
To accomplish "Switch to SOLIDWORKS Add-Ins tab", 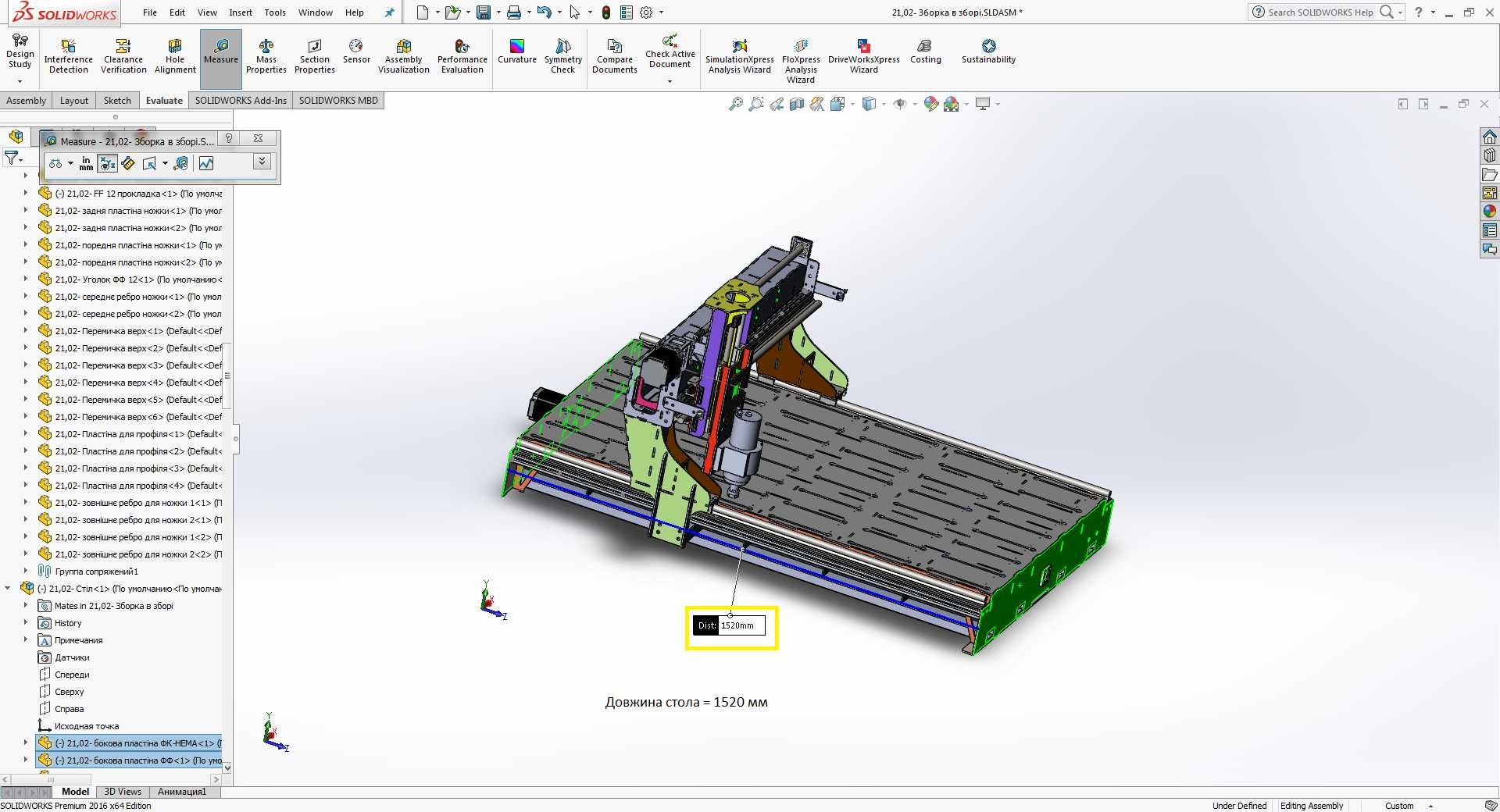I will [241, 101].
